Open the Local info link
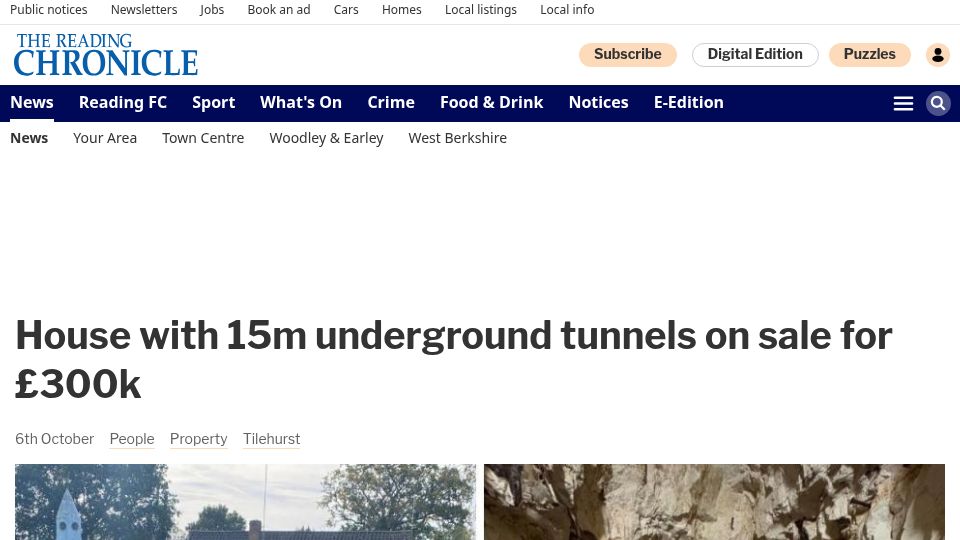Screen dimensions: 960x540 click(x=567, y=10)
